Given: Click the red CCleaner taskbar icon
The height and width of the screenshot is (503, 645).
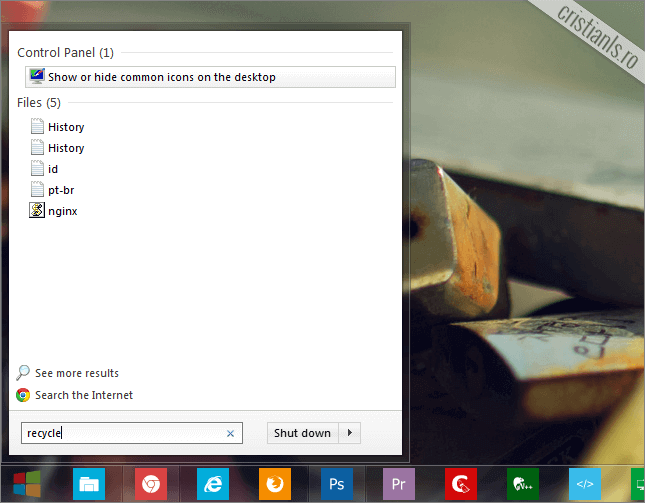Looking at the screenshot, I should click(460, 484).
